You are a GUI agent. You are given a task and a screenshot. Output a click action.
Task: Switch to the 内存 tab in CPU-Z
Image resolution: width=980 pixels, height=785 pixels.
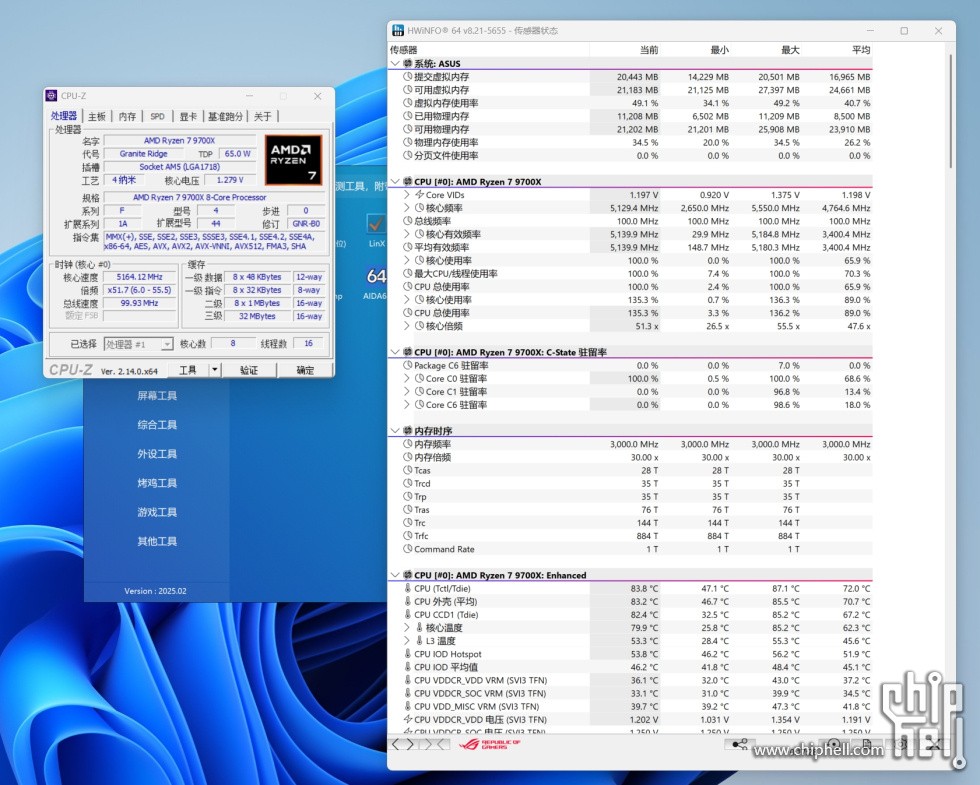pyautogui.click(x=127, y=116)
